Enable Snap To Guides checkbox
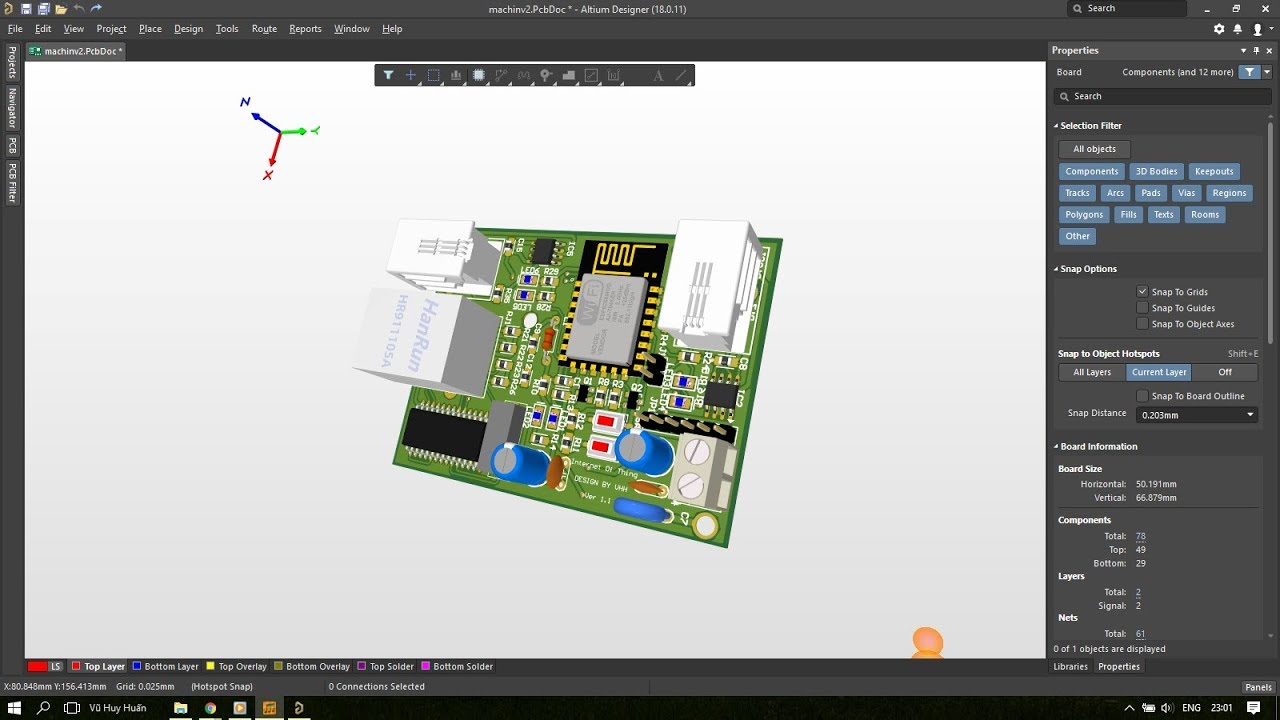Viewport: 1280px width, 720px height. [x=1142, y=308]
